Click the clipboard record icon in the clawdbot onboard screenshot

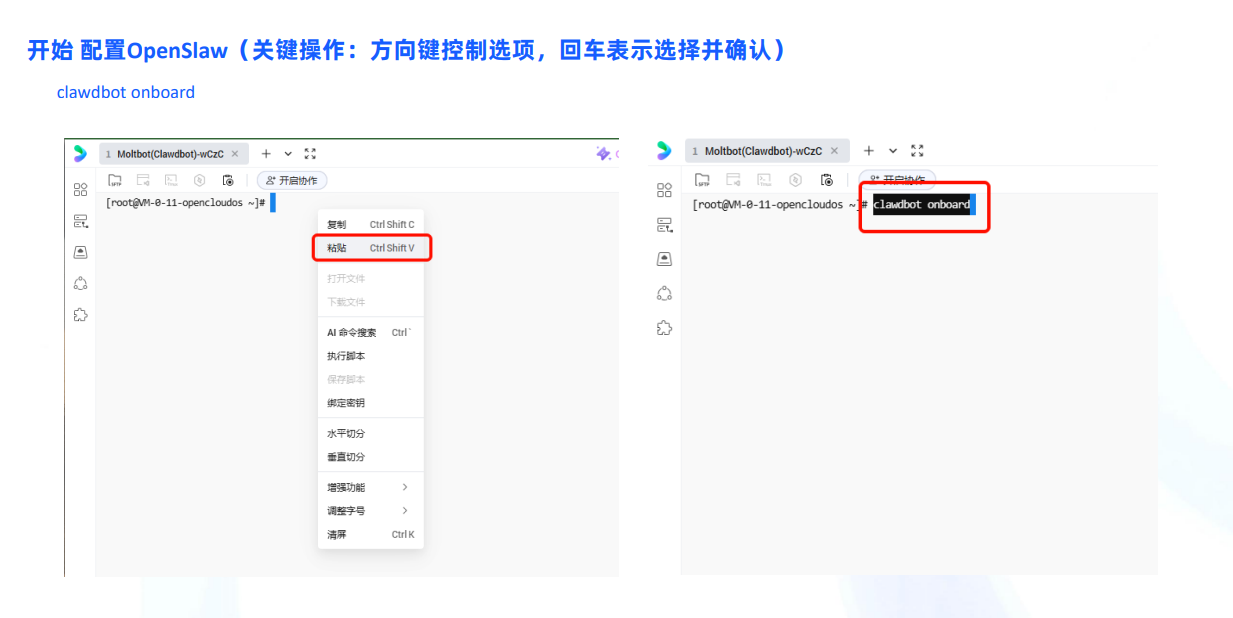826,180
